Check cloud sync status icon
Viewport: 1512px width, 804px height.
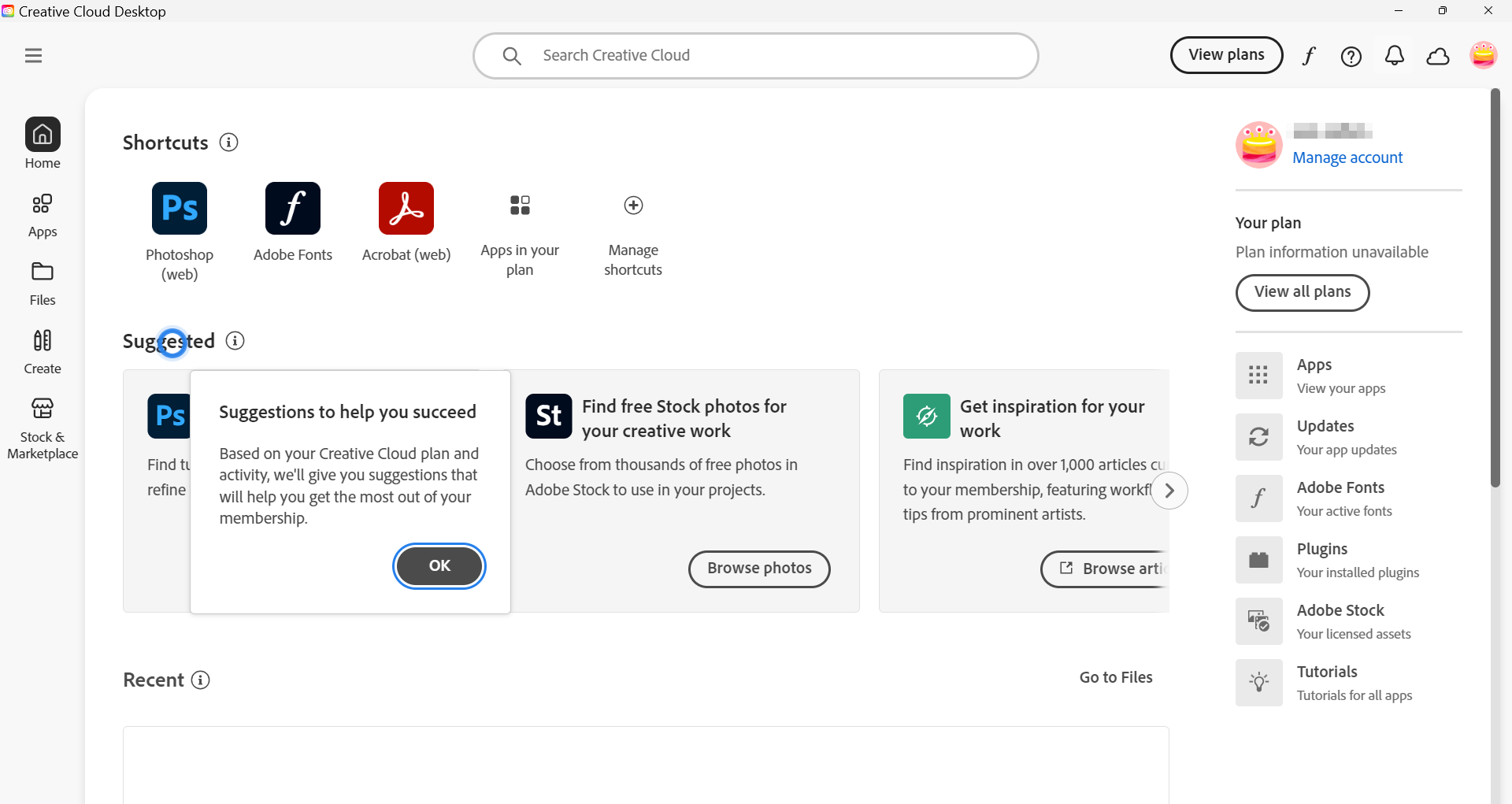point(1438,56)
